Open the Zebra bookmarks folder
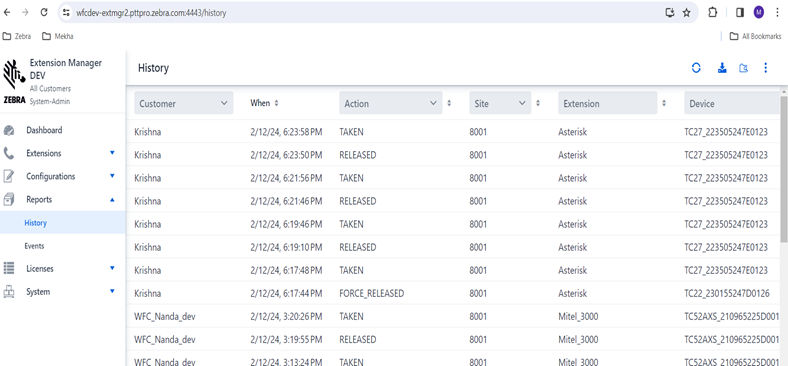 pyautogui.click(x=17, y=36)
